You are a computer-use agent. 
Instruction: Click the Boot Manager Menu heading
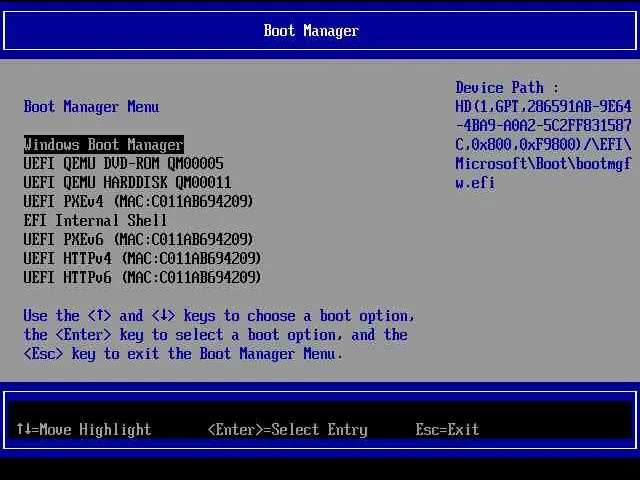coord(91,107)
